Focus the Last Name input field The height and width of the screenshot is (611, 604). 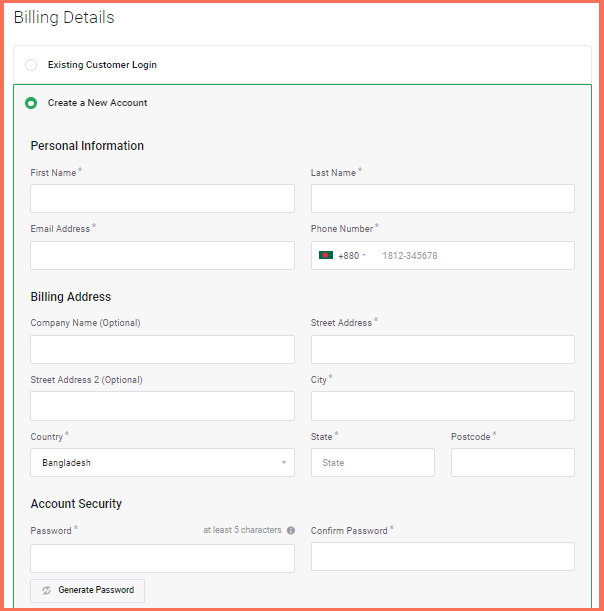tap(443, 199)
